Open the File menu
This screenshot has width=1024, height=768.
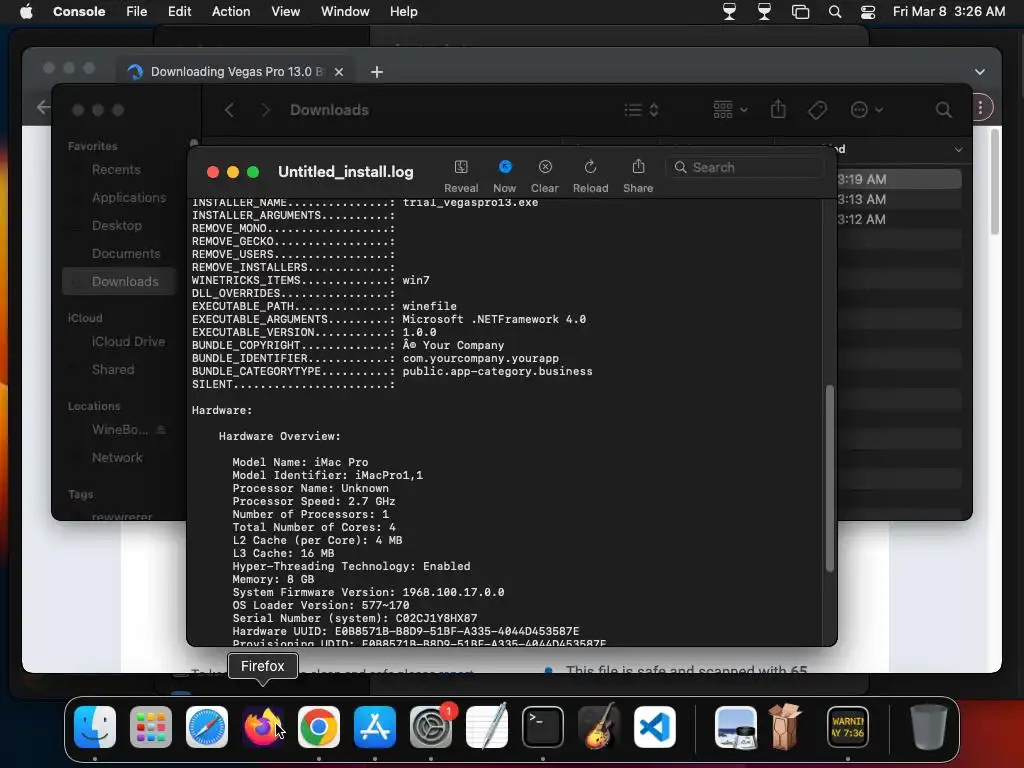pyautogui.click(x=136, y=12)
